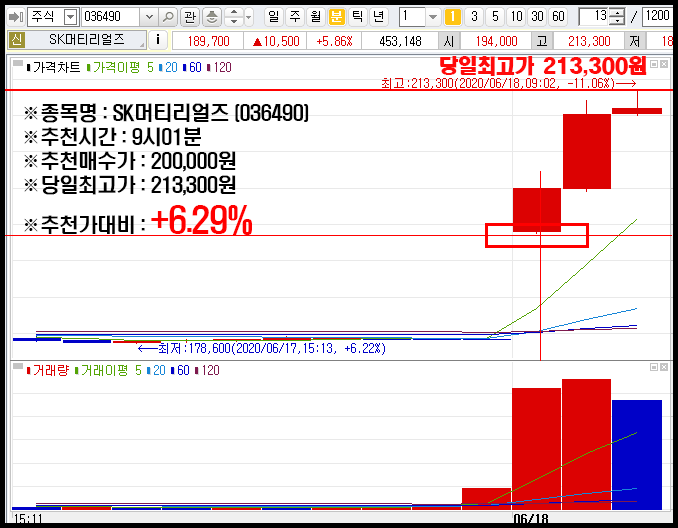Click the volume value 453,148
678x528 pixels.
click(x=400, y=41)
